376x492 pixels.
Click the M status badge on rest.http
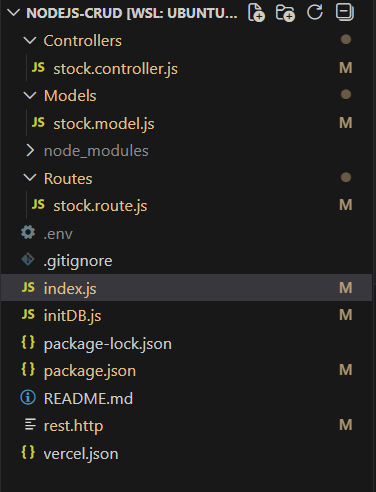click(346, 425)
